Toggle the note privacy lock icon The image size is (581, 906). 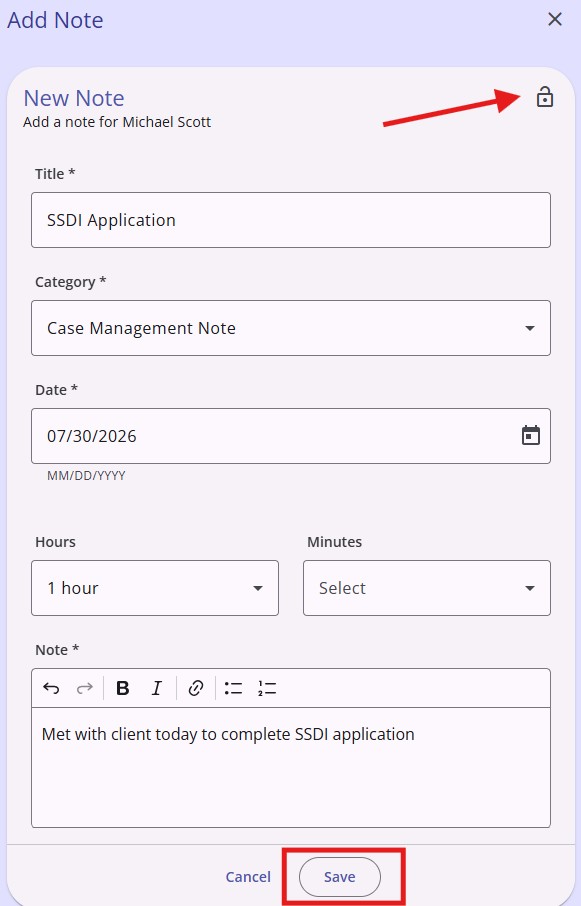(x=545, y=97)
